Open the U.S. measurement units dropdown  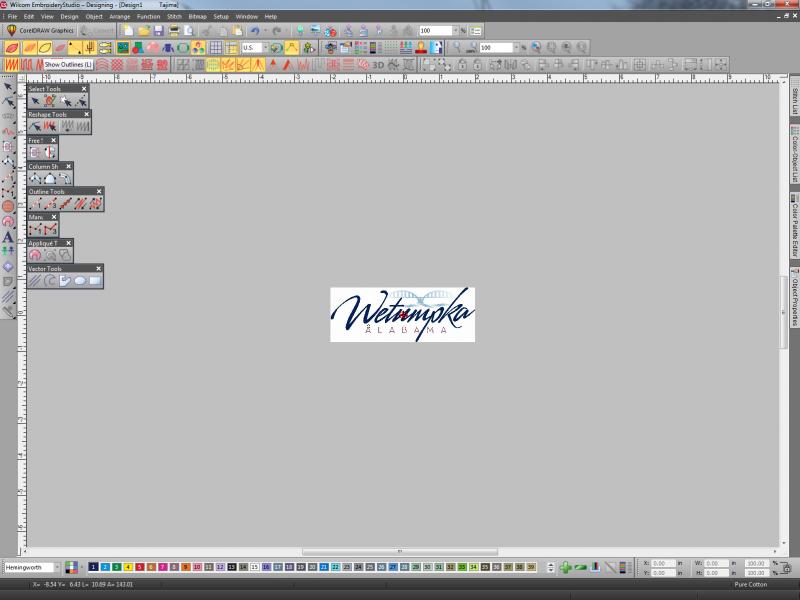pos(265,47)
